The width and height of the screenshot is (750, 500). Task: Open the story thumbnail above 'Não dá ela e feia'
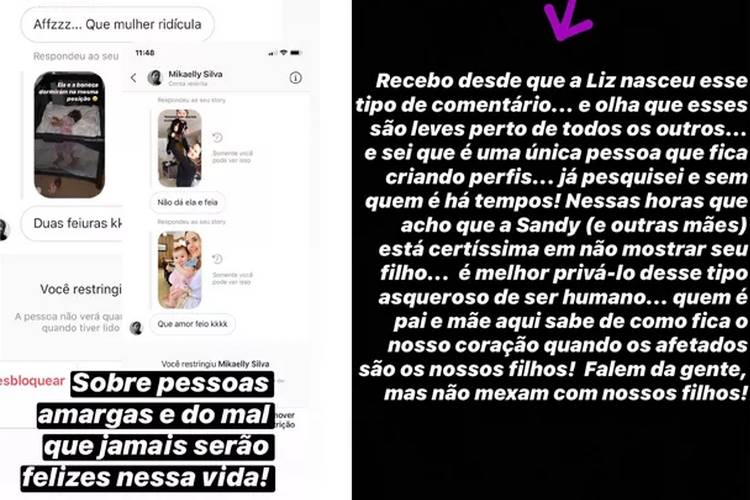(179, 148)
